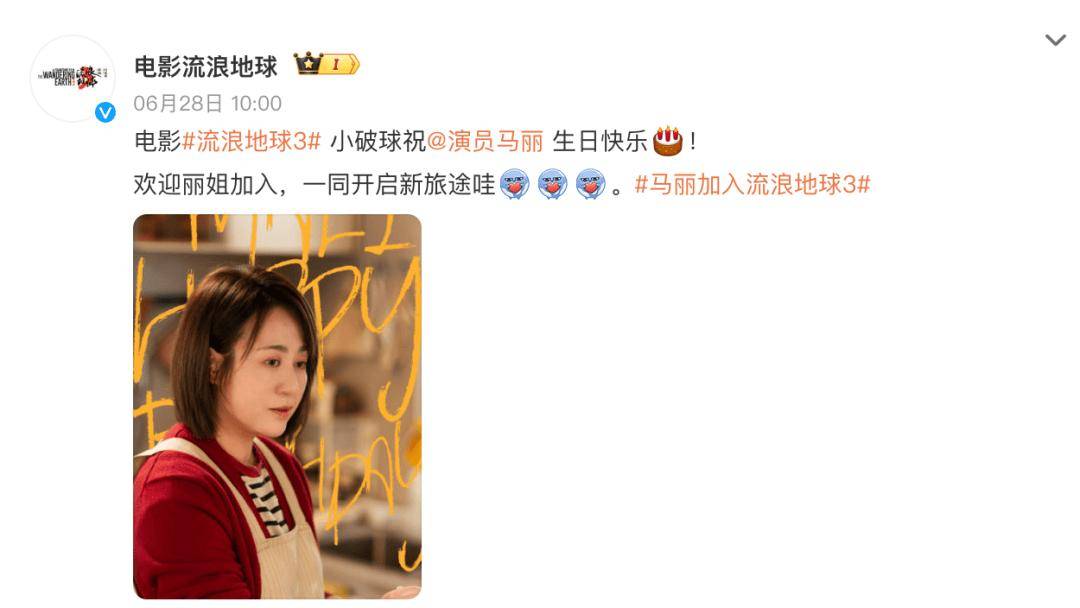Click the birthday cake emoji
1080x608 pixels.
(x=667, y=140)
